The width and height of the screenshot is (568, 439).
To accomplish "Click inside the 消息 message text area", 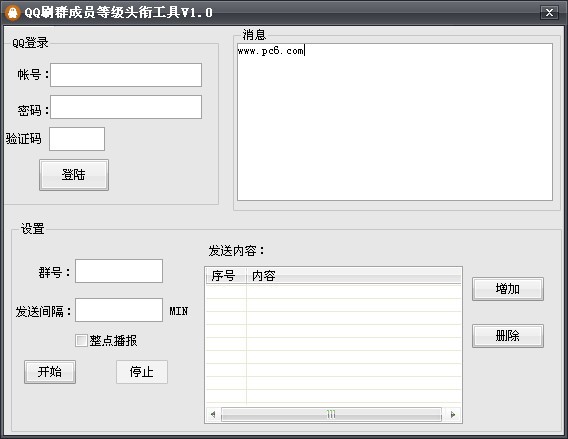I will coord(395,122).
